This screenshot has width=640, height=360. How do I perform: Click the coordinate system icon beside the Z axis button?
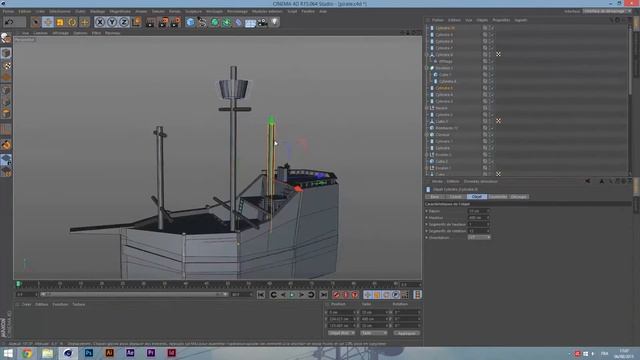[136, 22]
